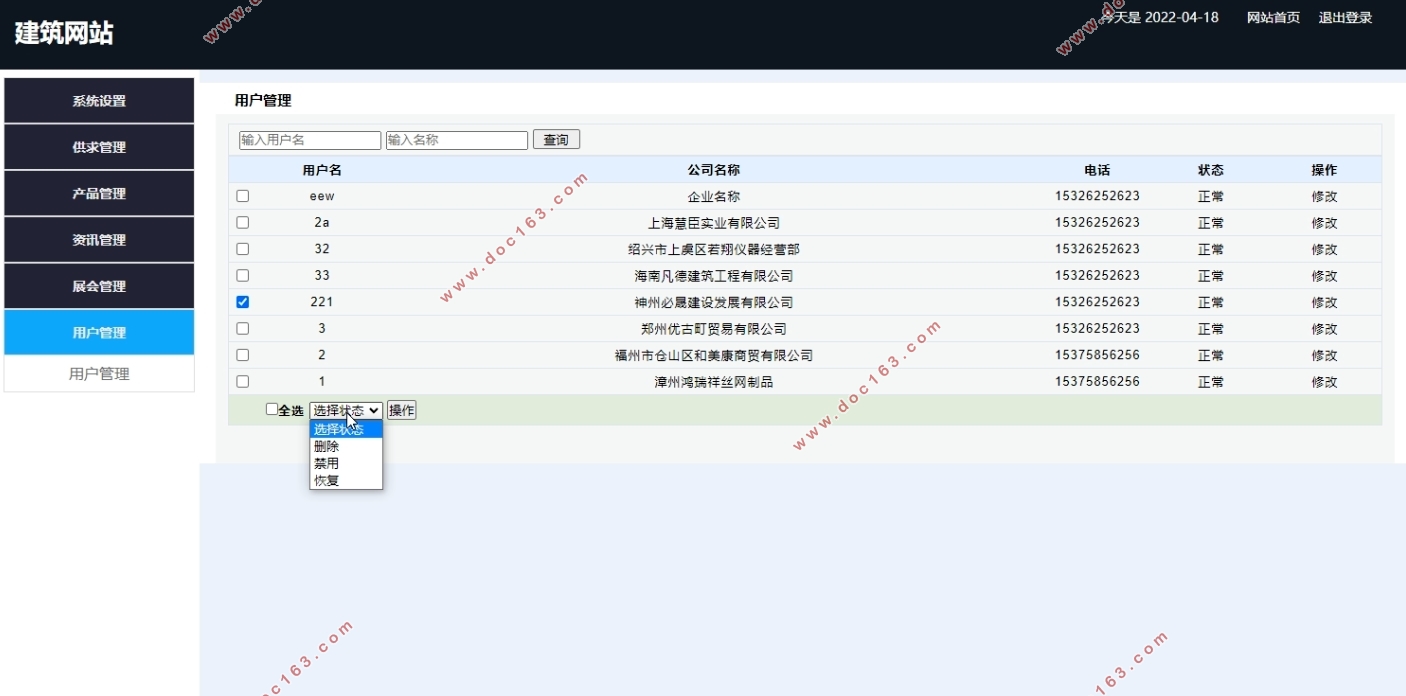
Task: Click the username cell eew
Action: point(322,196)
